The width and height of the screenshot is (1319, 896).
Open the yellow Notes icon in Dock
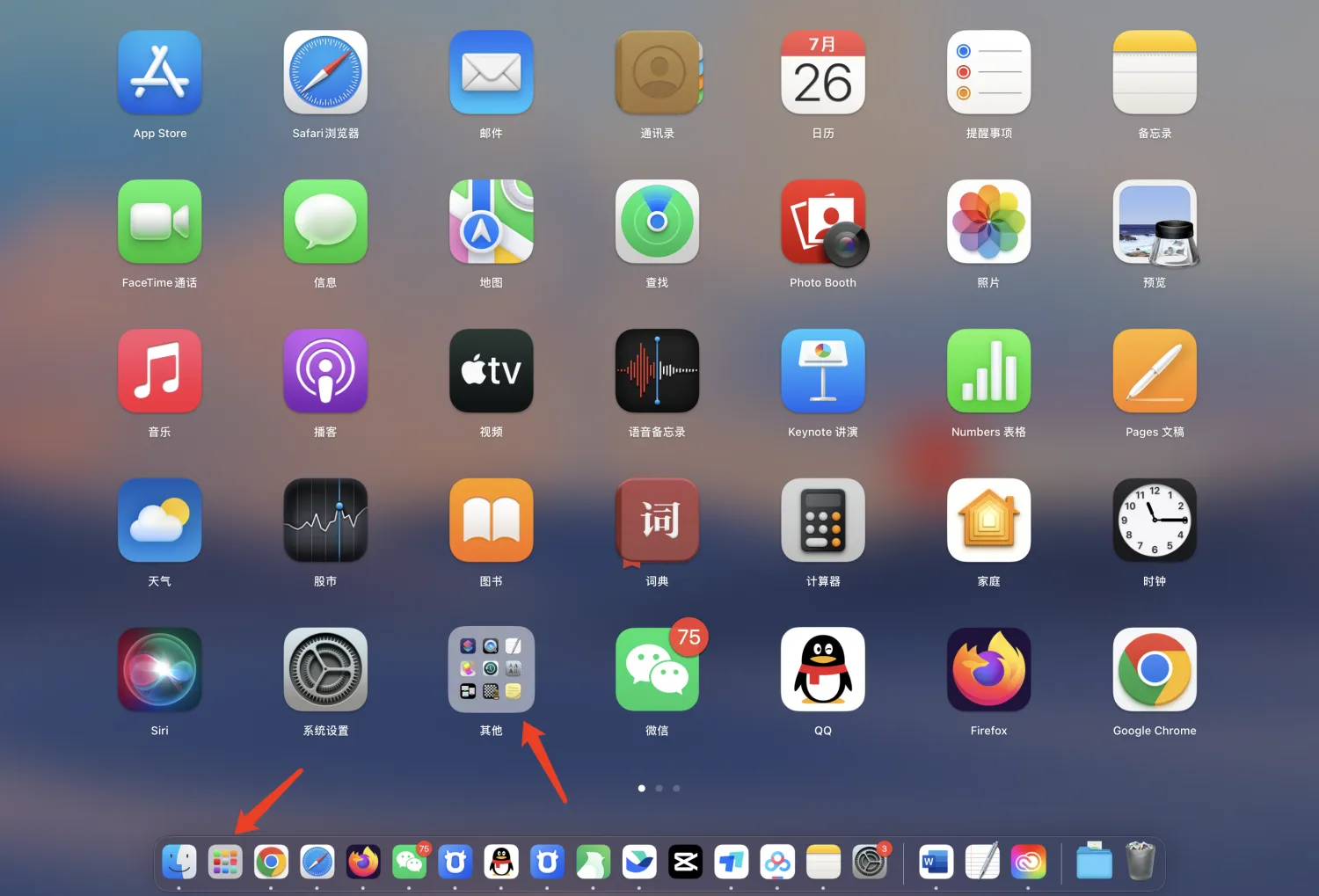click(x=823, y=862)
